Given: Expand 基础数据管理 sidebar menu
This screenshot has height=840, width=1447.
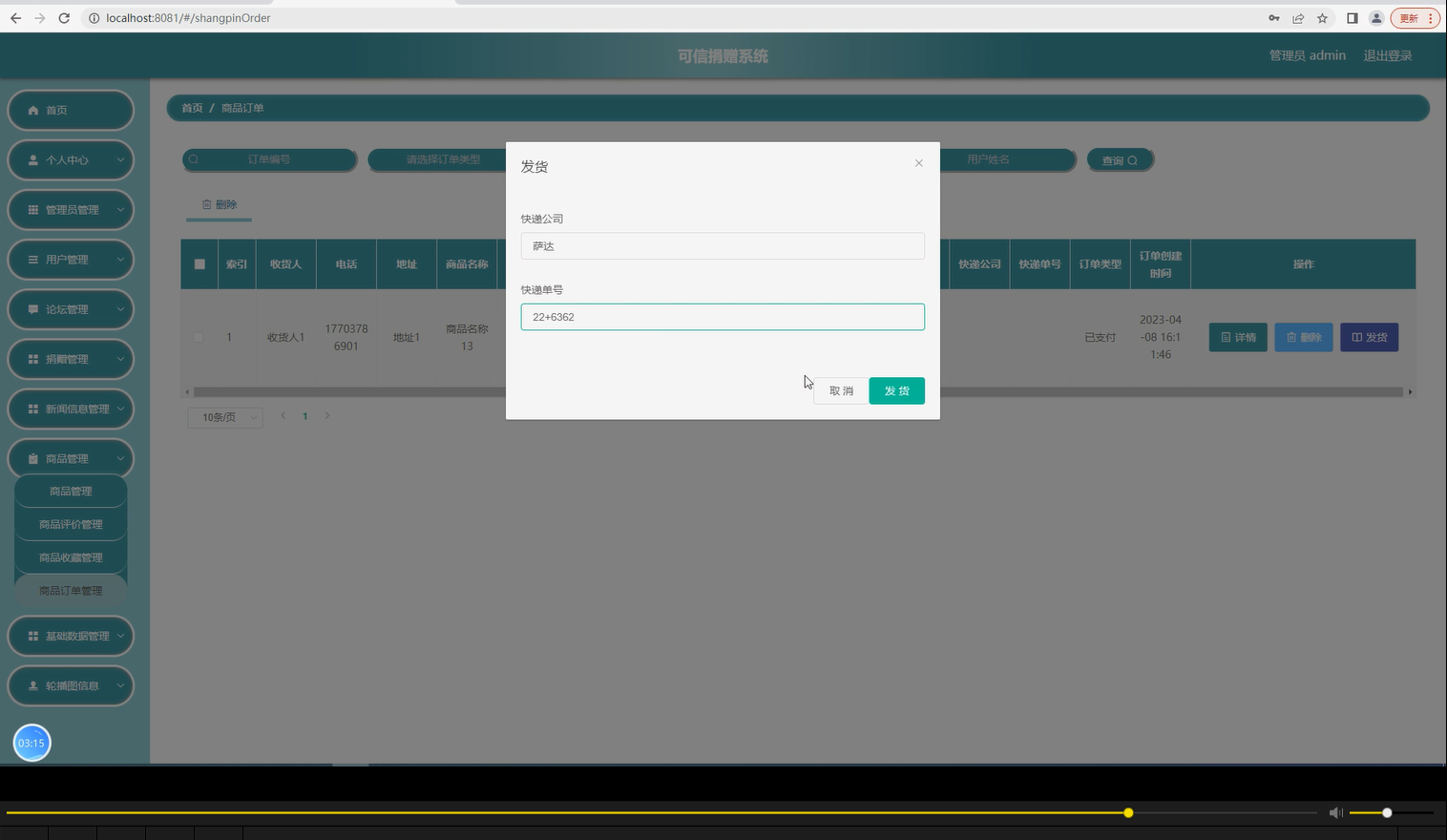Looking at the screenshot, I should [71, 636].
